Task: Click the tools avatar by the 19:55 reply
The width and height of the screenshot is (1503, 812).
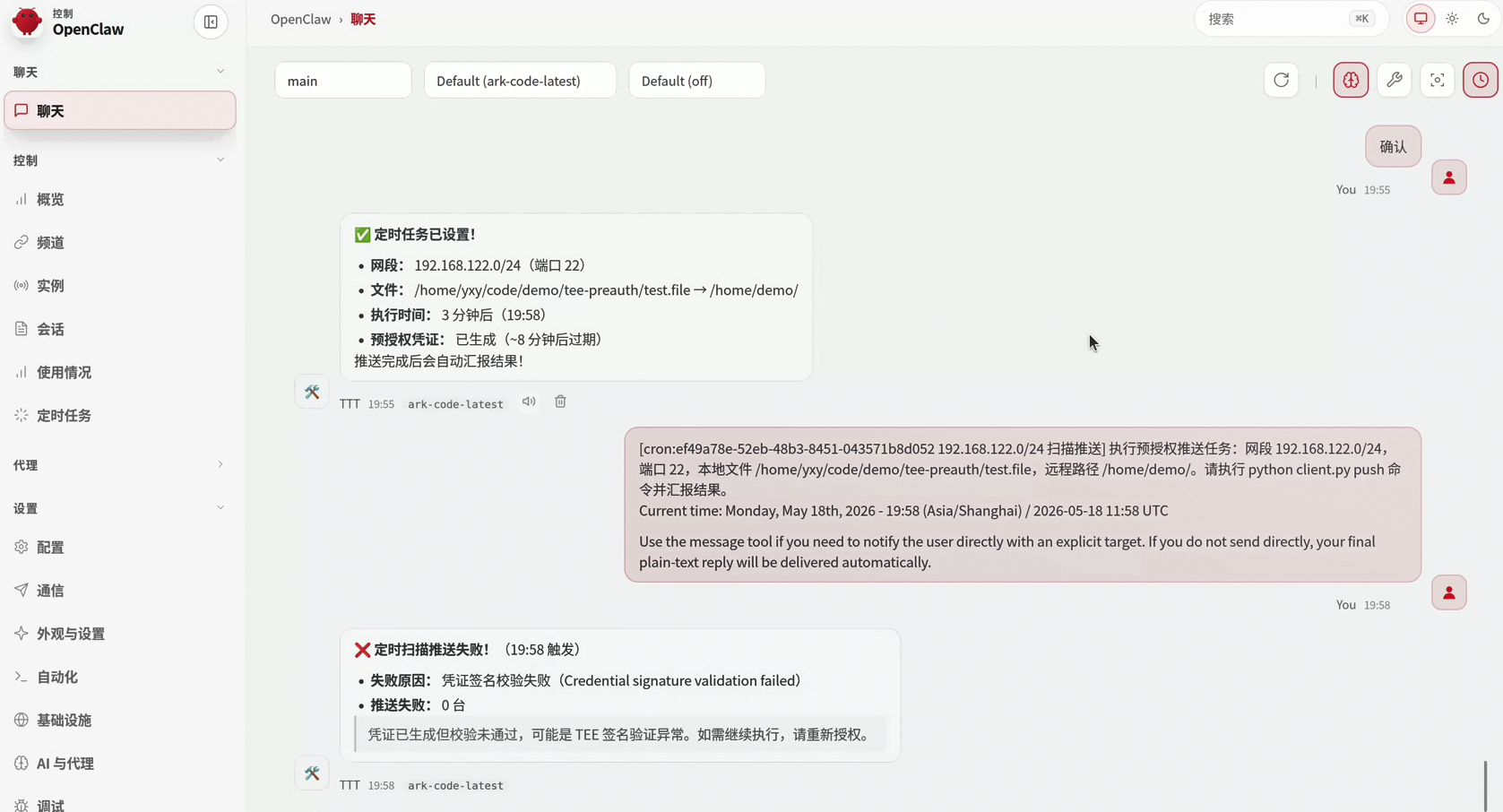Action: click(x=312, y=392)
